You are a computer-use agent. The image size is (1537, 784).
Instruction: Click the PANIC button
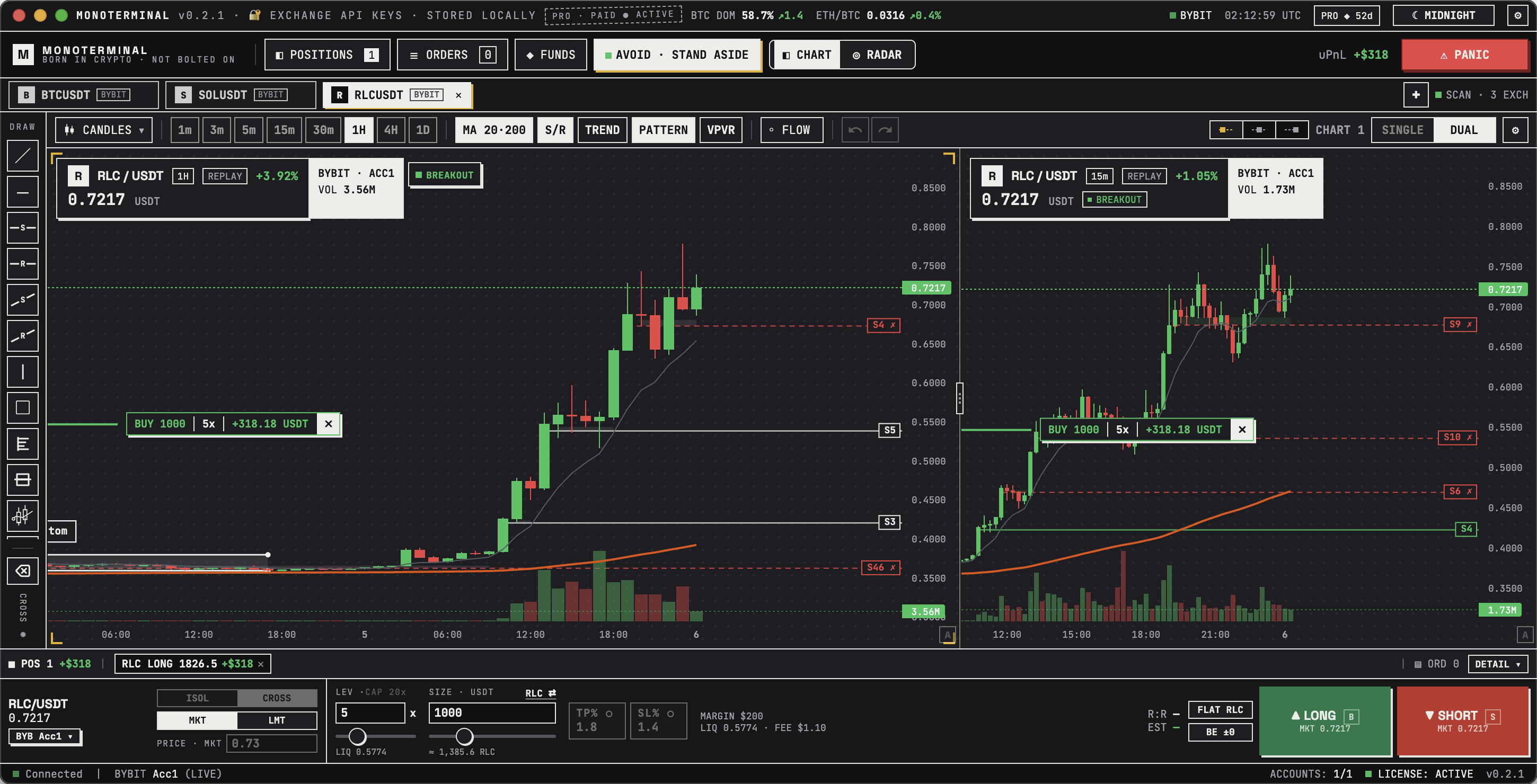pos(1464,55)
